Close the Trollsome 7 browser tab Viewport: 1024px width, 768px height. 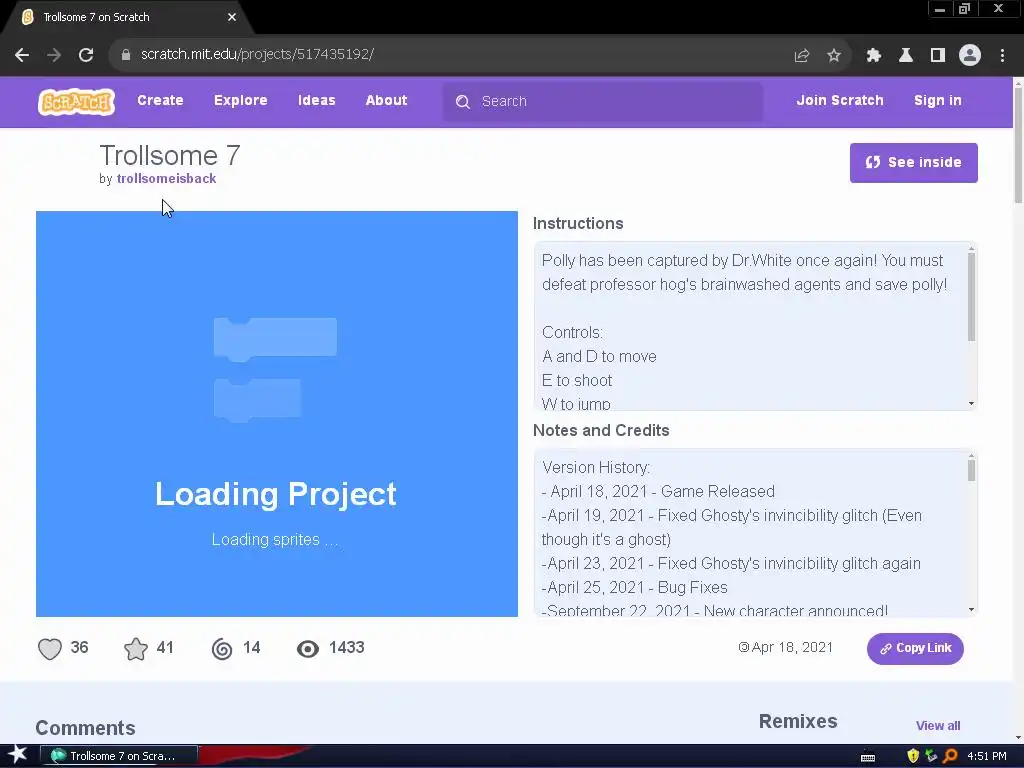(x=232, y=18)
